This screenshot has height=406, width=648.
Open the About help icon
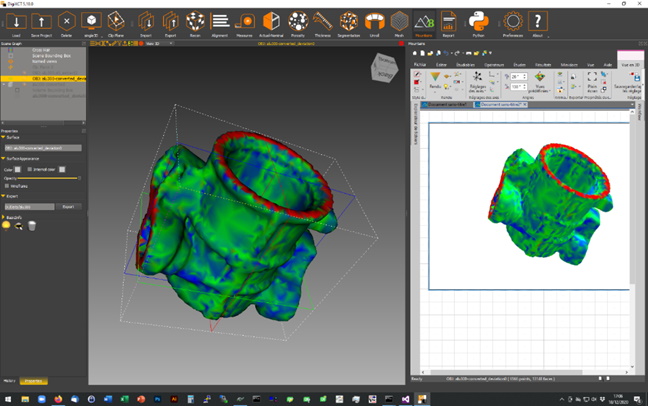537,21
